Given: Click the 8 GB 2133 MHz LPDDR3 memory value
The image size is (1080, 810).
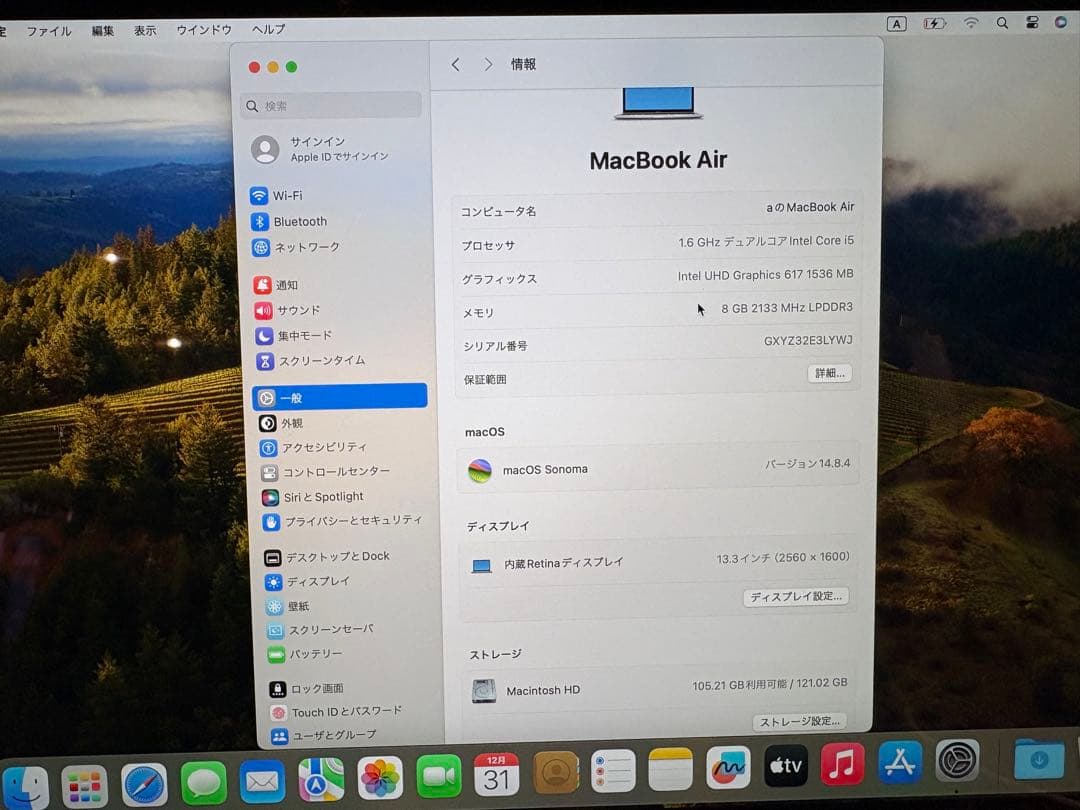Looking at the screenshot, I should [787, 308].
